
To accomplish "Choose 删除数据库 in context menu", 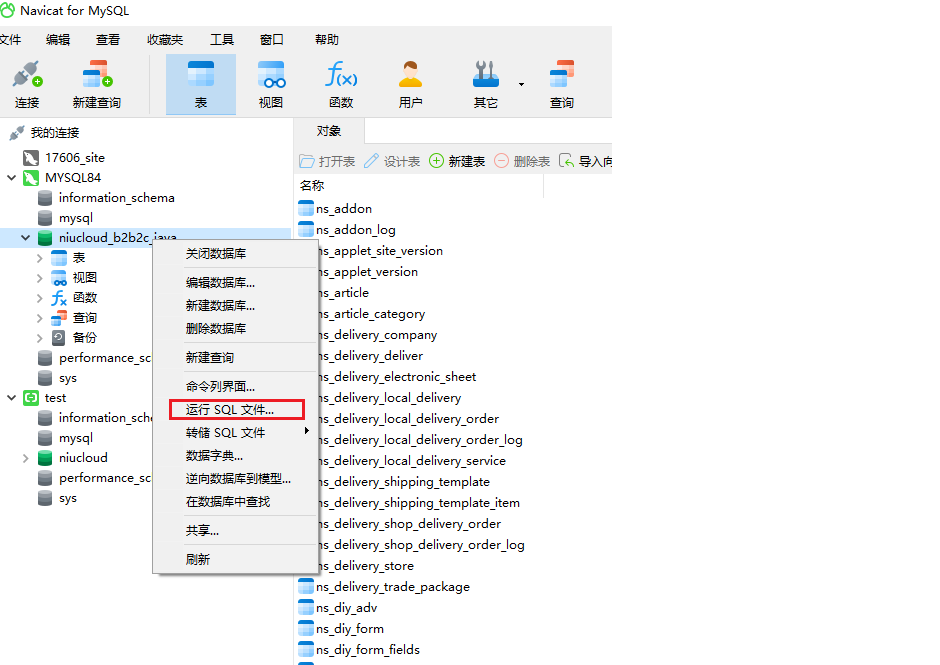I will (x=235, y=329).
